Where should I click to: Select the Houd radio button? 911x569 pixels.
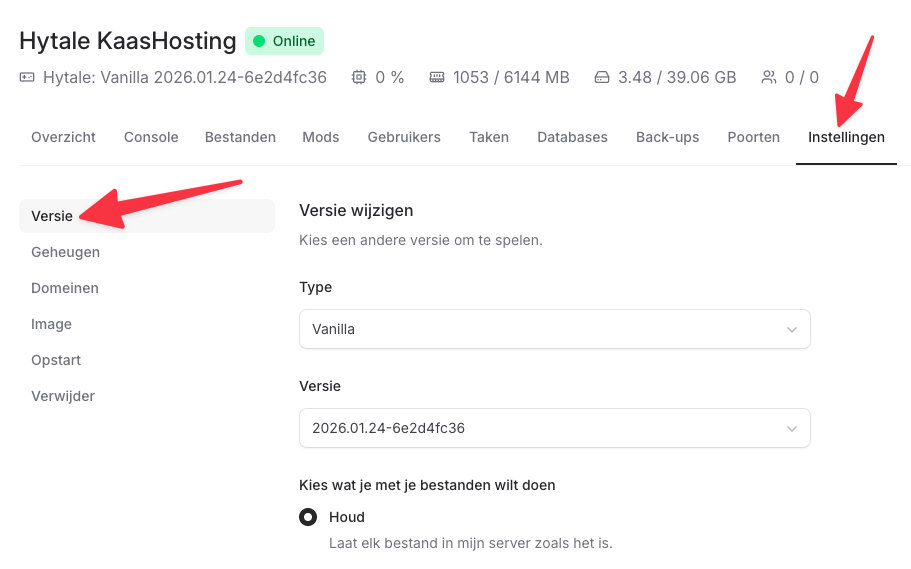[308, 517]
